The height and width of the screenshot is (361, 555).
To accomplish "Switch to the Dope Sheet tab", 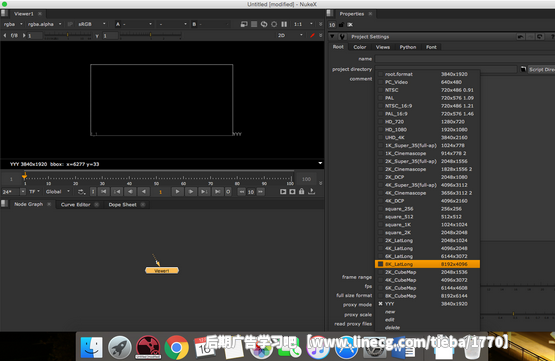I will (122, 205).
